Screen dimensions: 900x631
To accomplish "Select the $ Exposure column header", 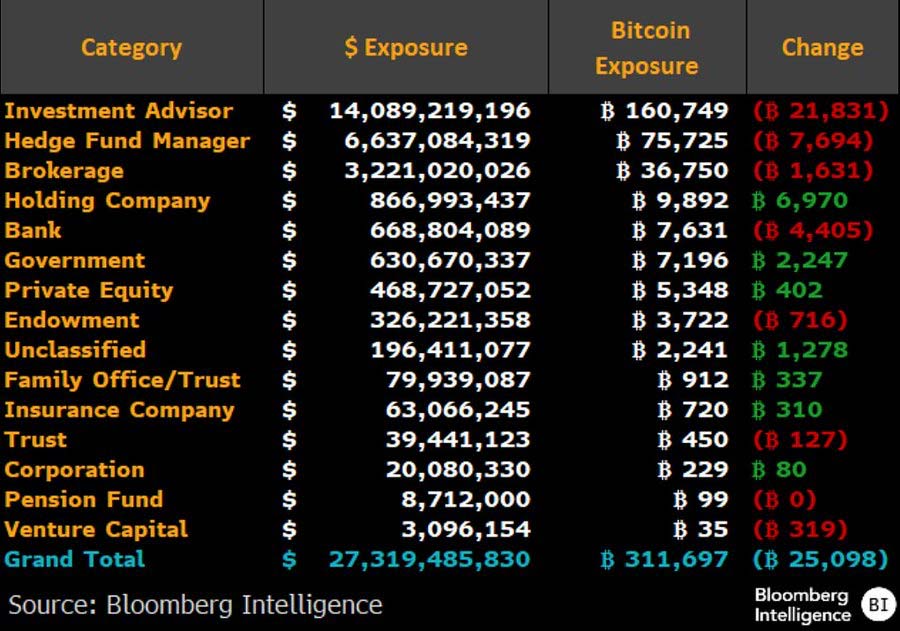I will pos(406,47).
